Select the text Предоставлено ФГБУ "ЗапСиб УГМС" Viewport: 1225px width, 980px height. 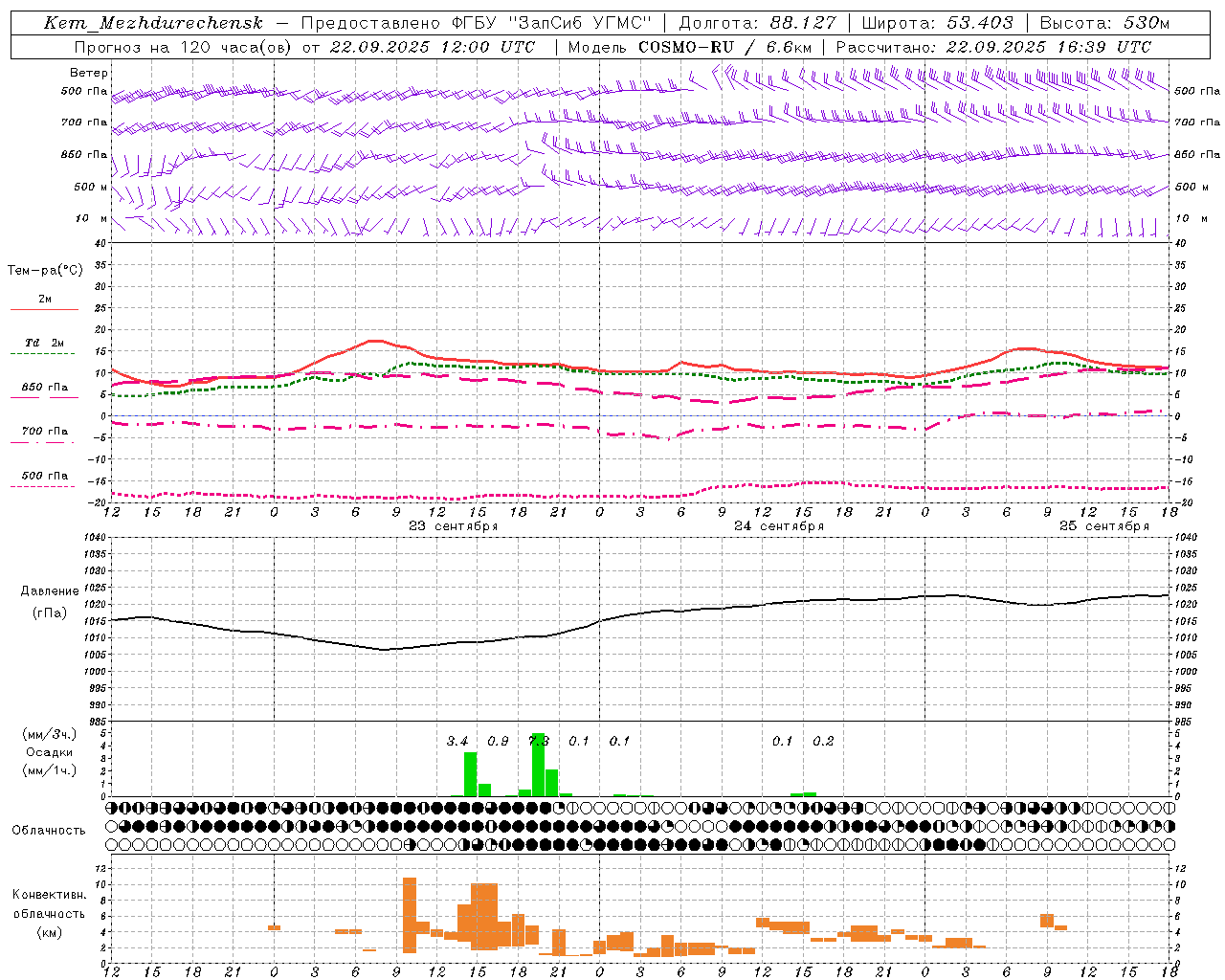(476, 23)
